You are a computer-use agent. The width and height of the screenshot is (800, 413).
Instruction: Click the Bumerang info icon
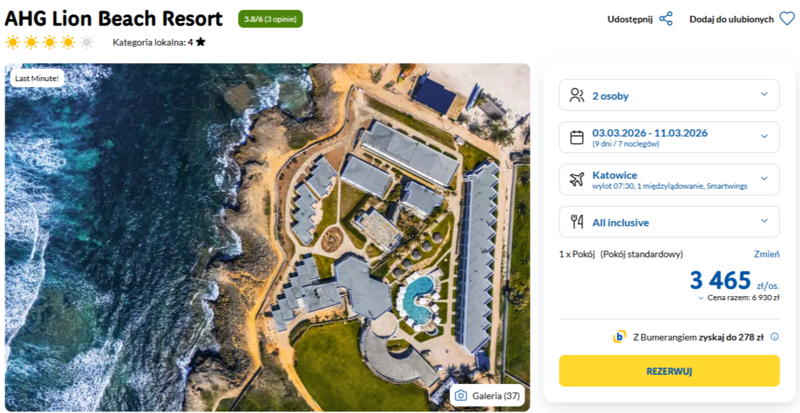click(774, 337)
